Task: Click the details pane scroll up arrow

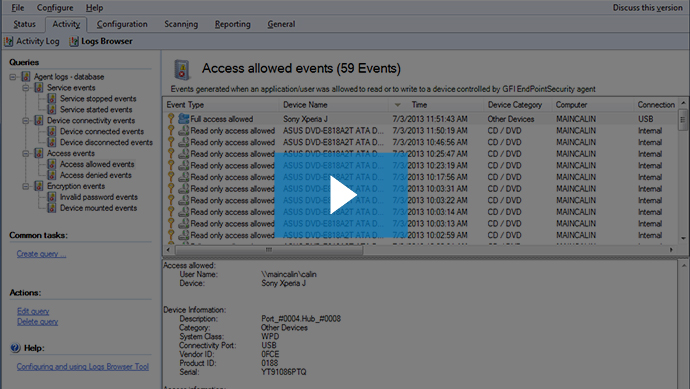Action: coord(683,266)
